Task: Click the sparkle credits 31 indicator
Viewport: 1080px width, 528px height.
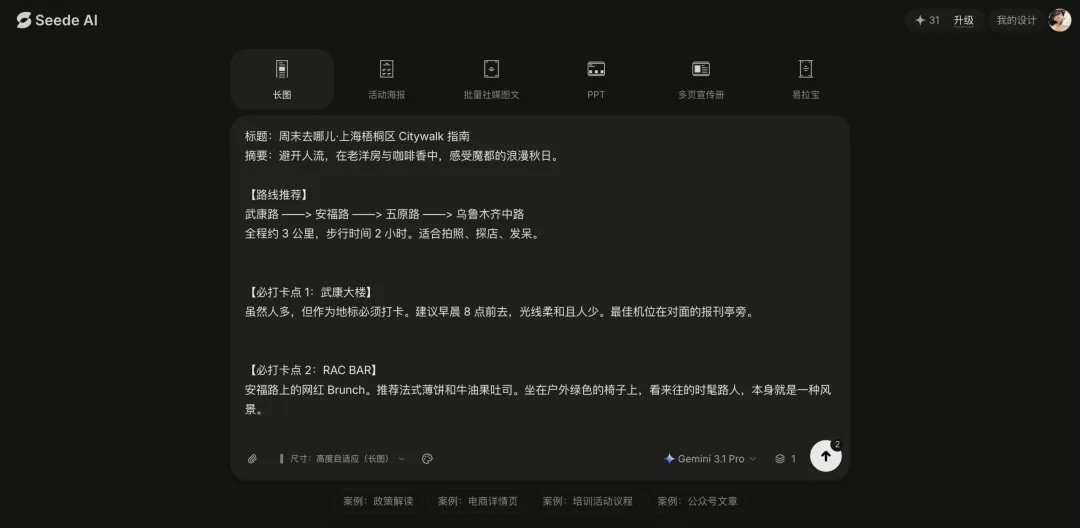Action: (926, 21)
